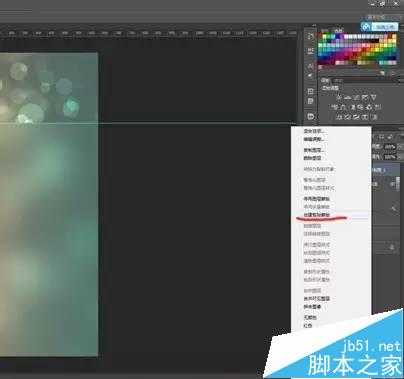Add an Invert adjustment layer

339,117
